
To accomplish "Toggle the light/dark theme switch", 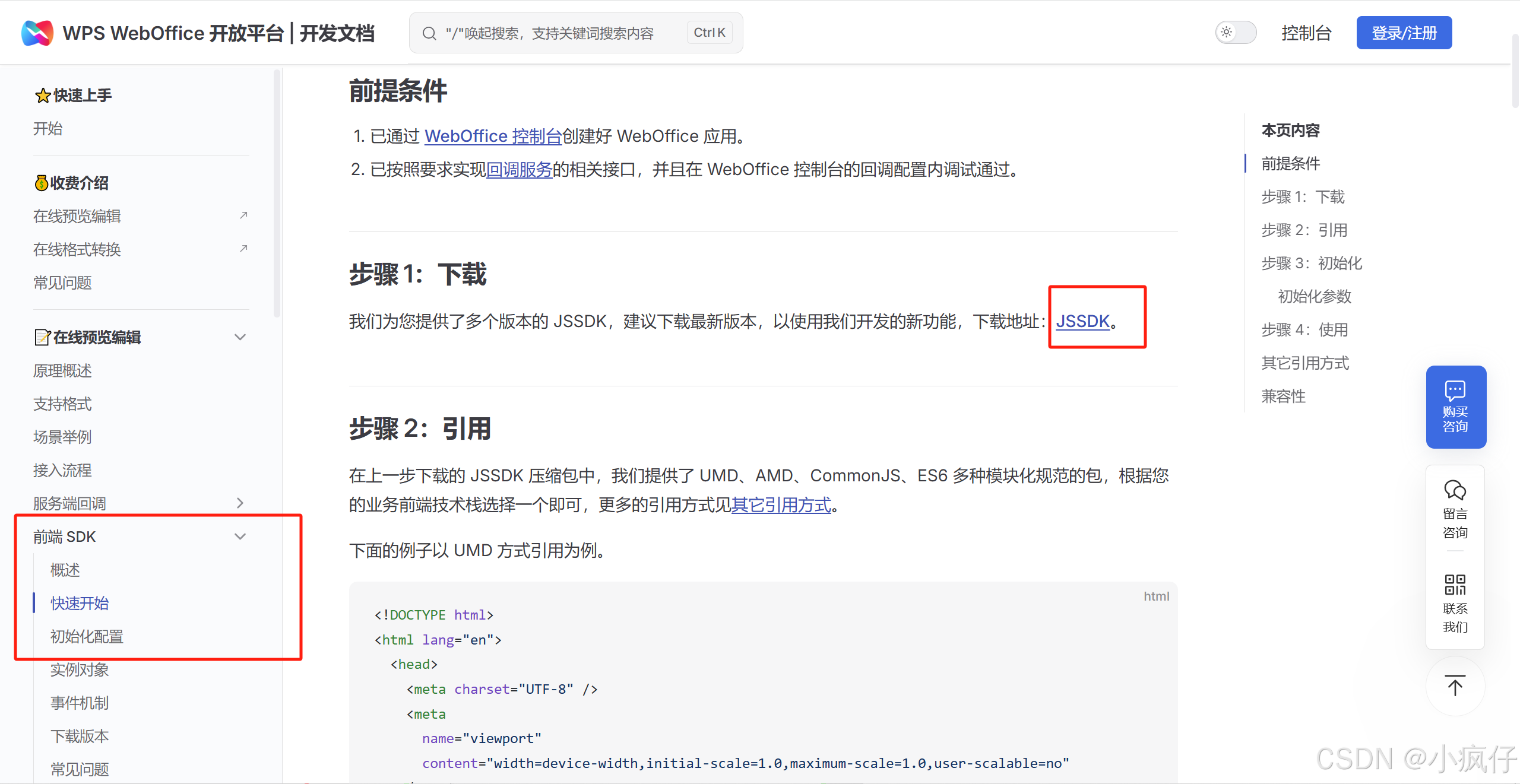I will coord(1236,33).
